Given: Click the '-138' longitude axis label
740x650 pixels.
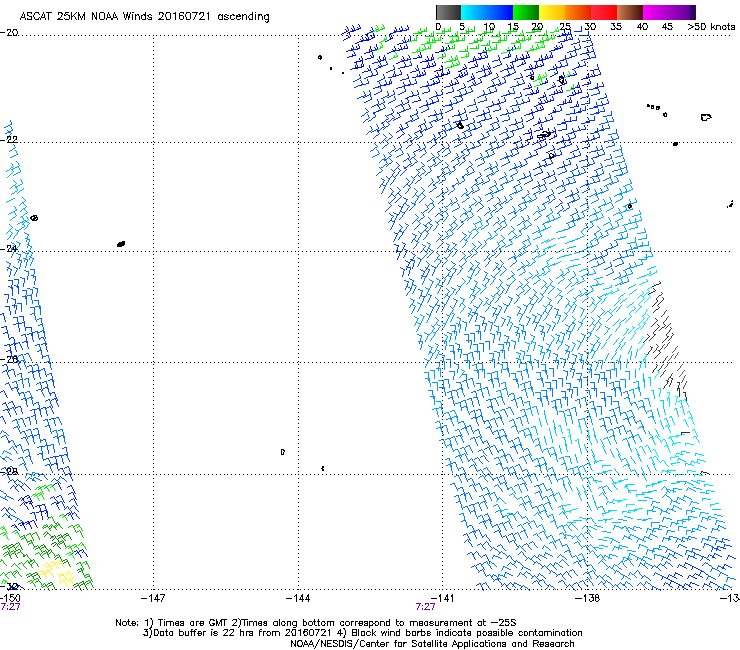Looking at the screenshot, I should [588, 598].
